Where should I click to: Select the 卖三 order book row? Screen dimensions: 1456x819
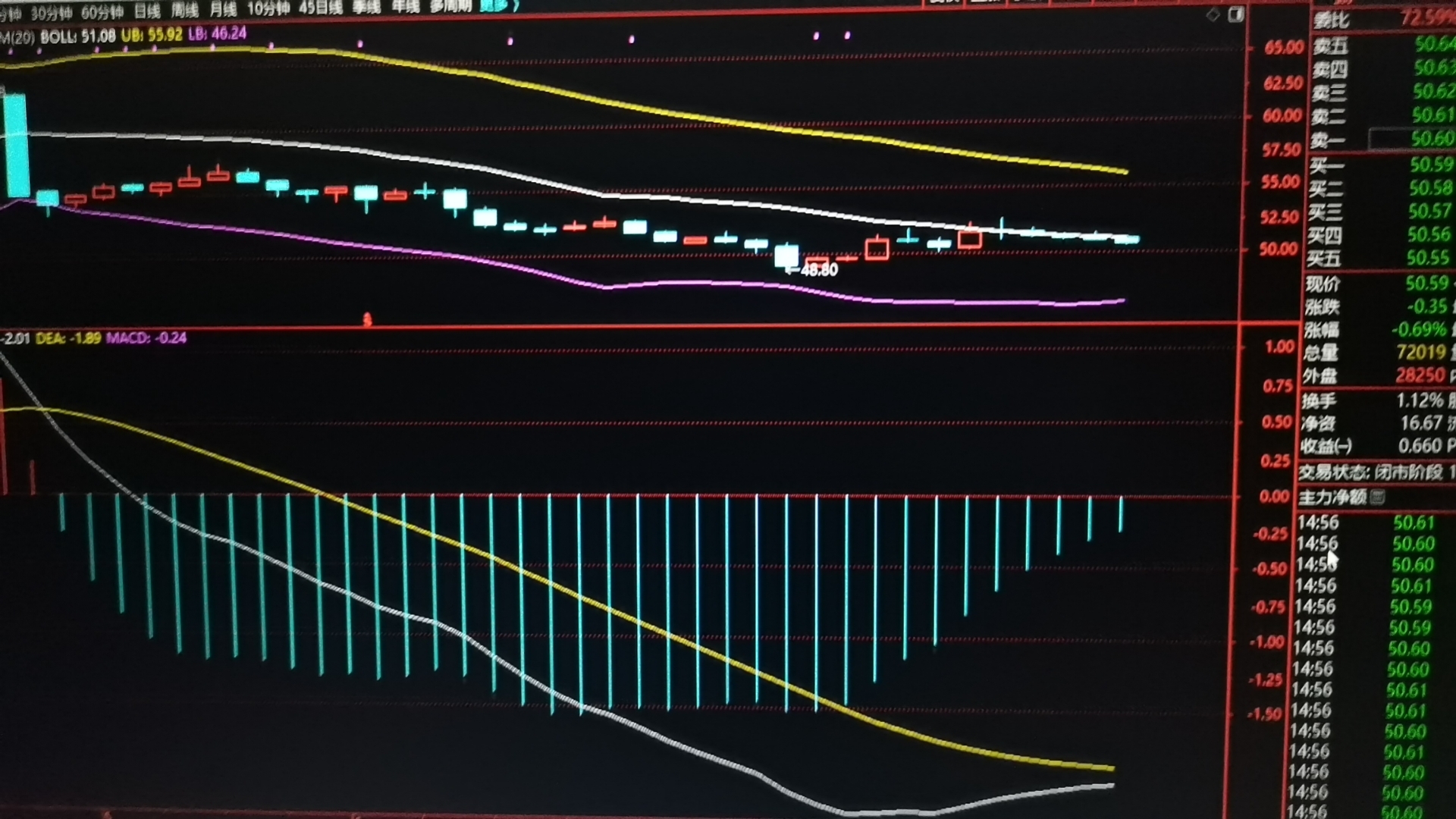pyautogui.click(x=1383, y=92)
